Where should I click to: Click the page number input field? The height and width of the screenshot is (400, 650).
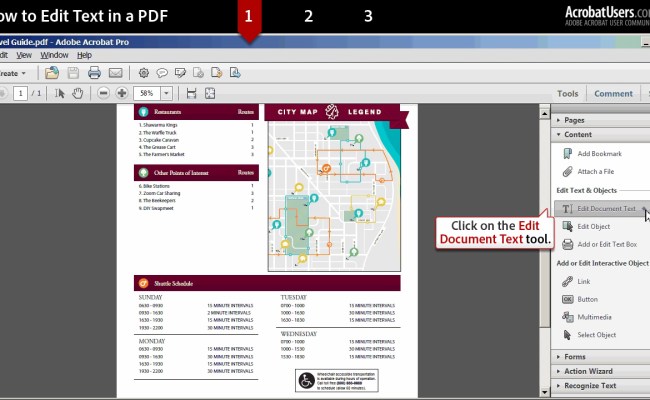click(20, 93)
